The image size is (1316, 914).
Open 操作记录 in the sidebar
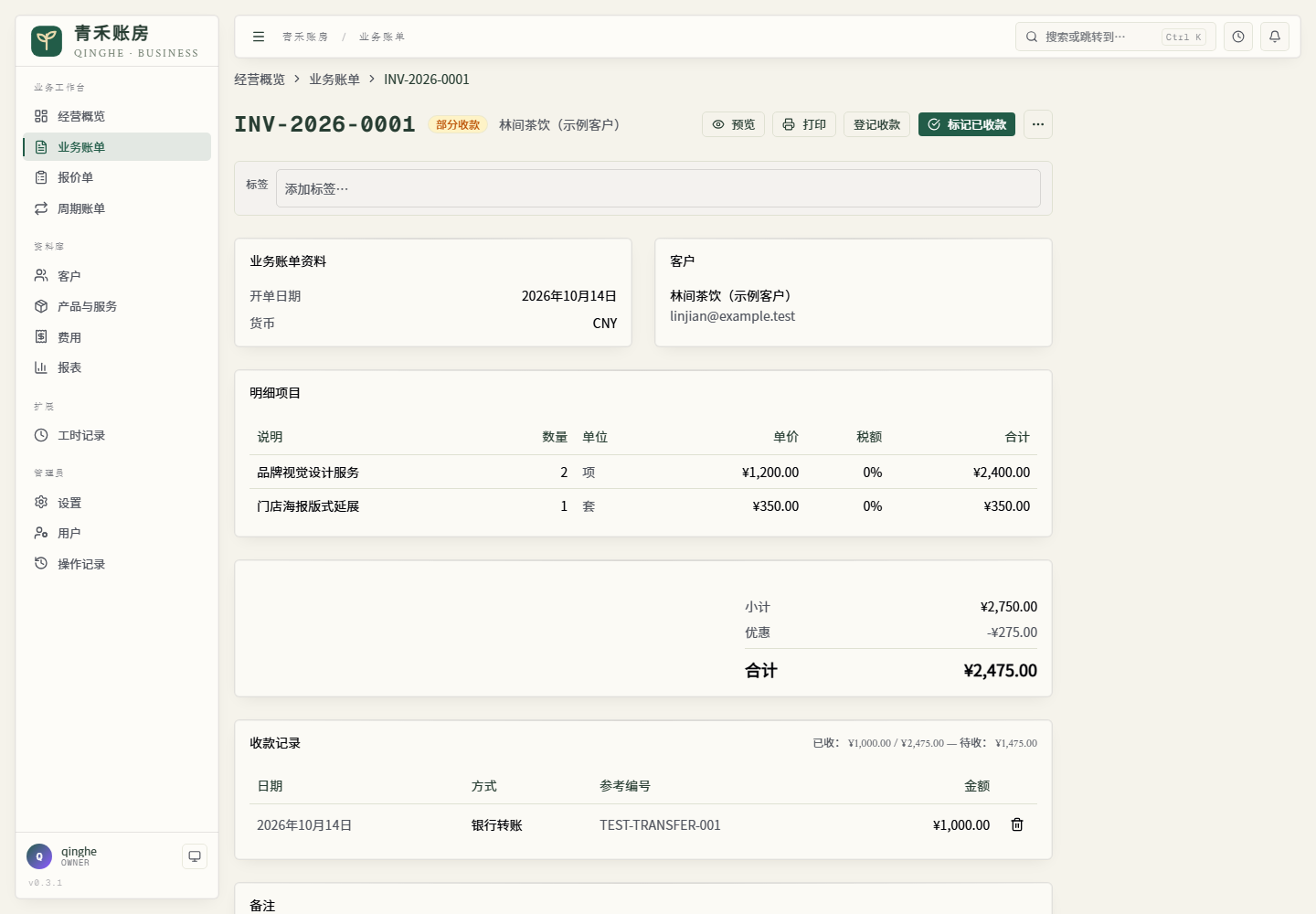[x=117, y=564]
